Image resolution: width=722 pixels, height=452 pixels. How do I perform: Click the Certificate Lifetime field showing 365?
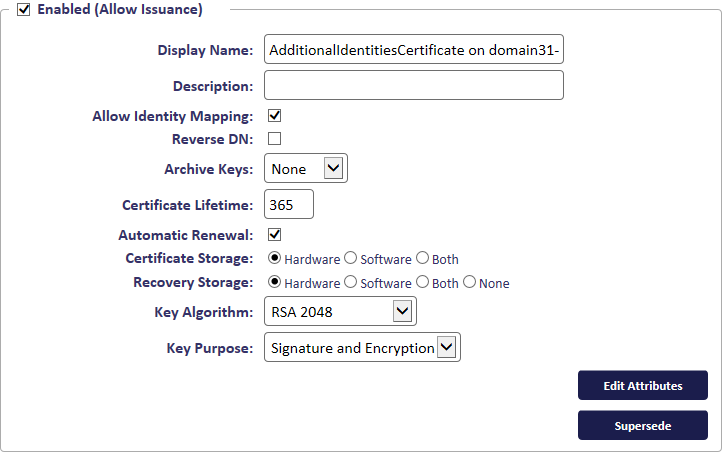click(289, 204)
